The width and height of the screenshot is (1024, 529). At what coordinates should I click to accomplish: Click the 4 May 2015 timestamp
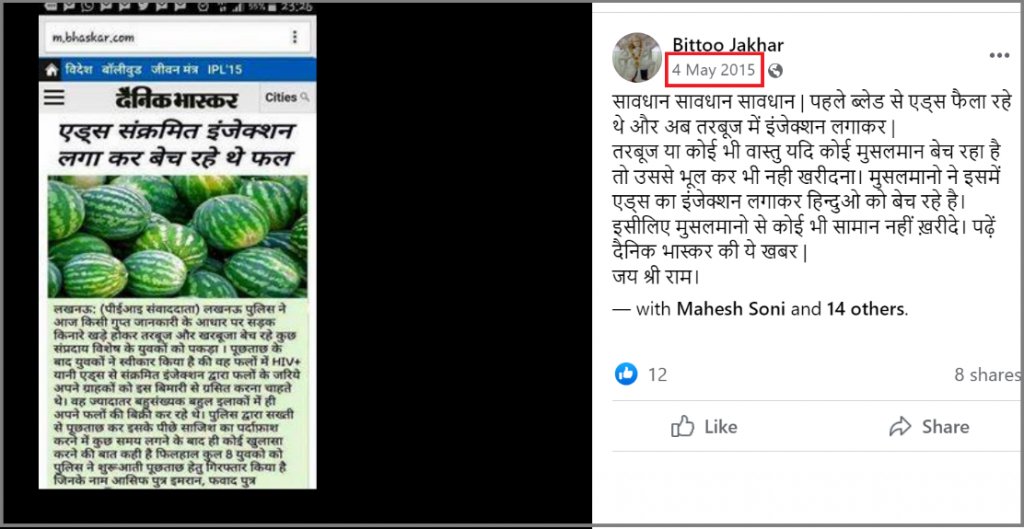tap(714, 70)
